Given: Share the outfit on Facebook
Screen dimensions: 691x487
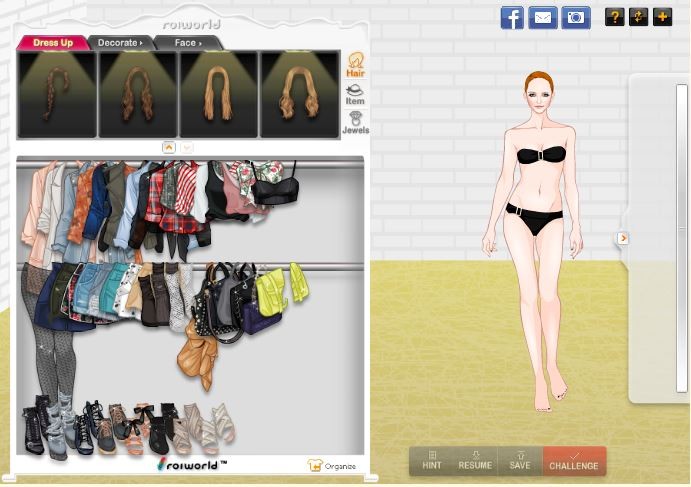Looking at the screenshot, I should point(512,17).
